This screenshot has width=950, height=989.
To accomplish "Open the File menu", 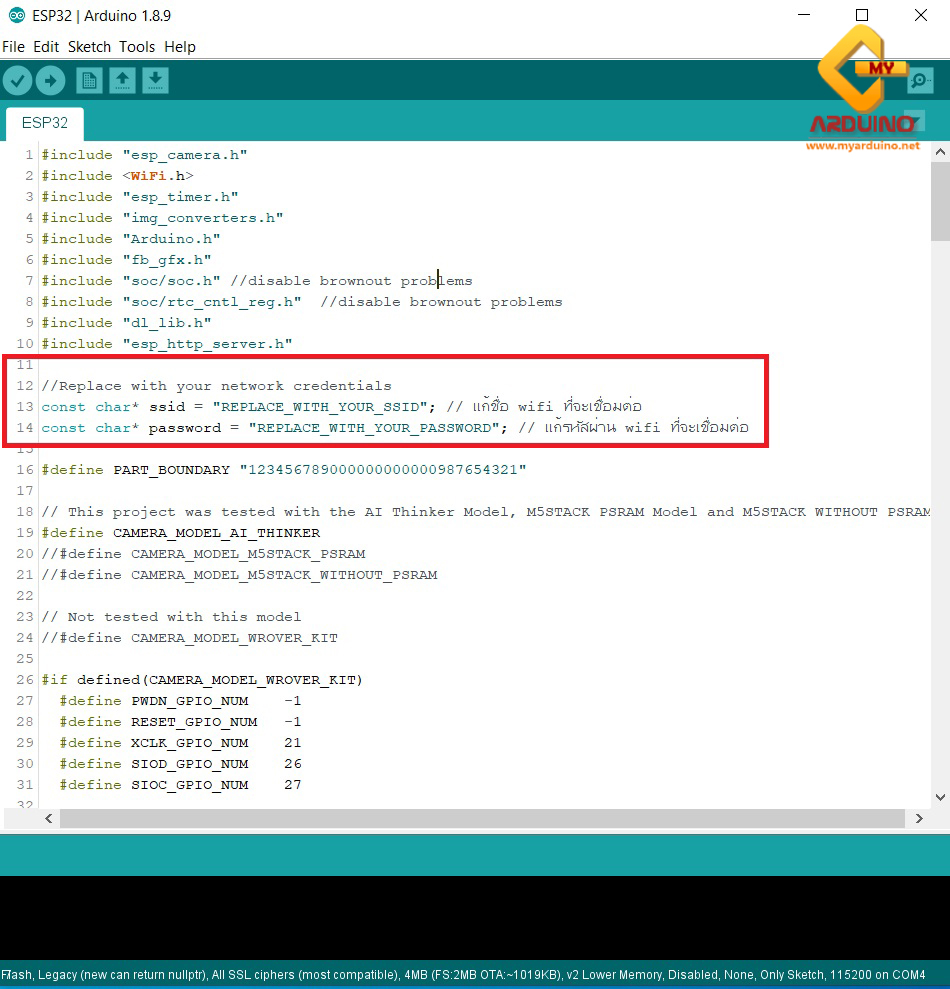I will tap(13, 46).
